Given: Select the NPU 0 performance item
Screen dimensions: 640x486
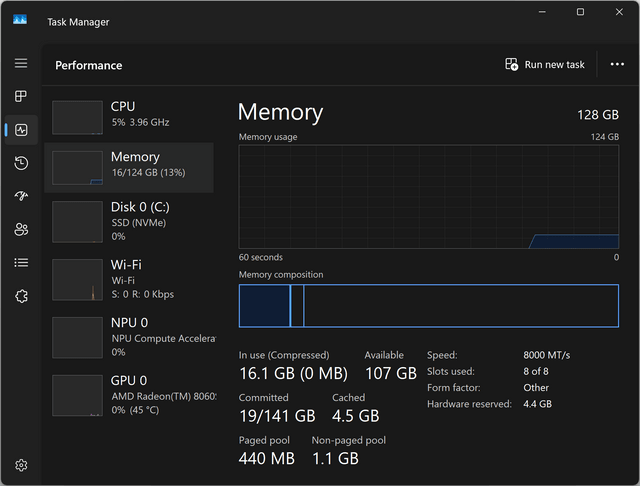Looking at the screenshot, I should pos(129,337).
